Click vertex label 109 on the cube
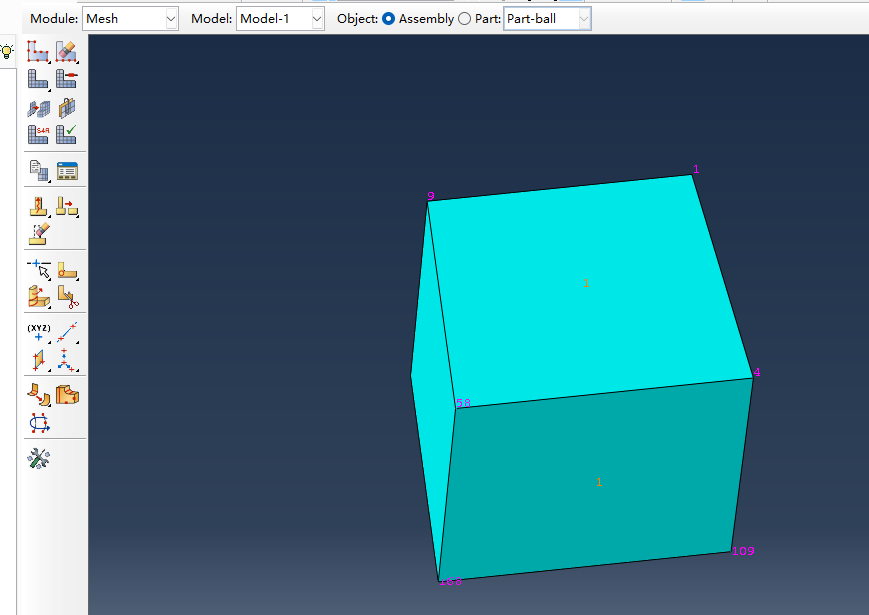The height and width of the screenshot is (615, 869). [x=743, y=551]
